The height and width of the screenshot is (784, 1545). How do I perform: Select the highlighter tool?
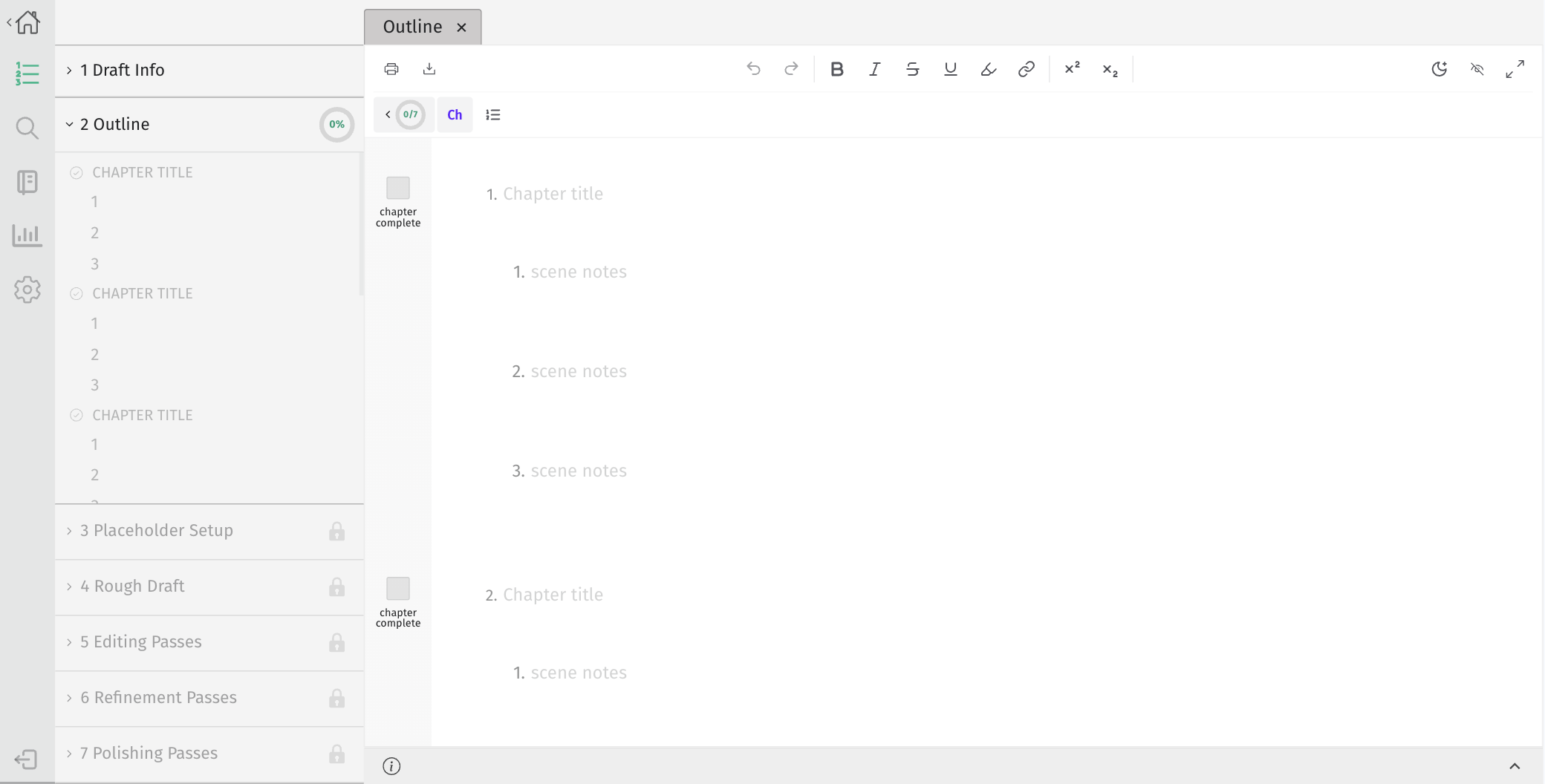pos(989,69)
